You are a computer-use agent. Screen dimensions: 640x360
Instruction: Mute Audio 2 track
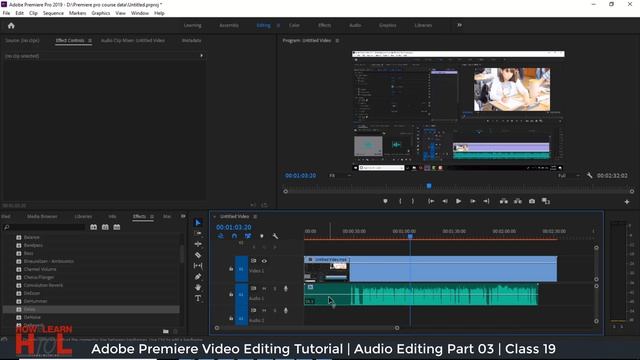tap(264, 311)
